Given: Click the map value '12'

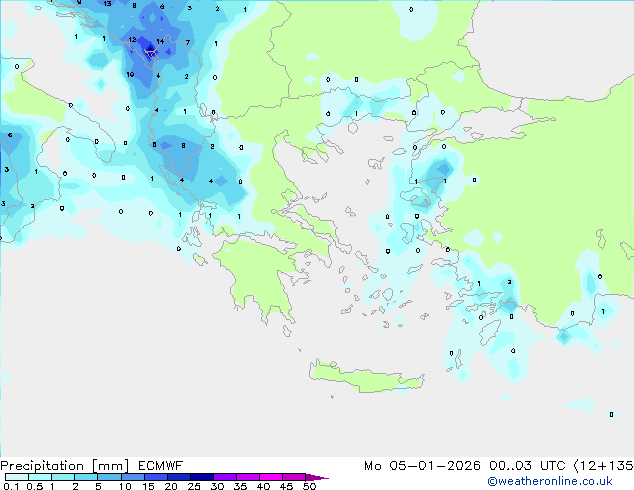Looking at the screenshot, I should pos(132,40).
